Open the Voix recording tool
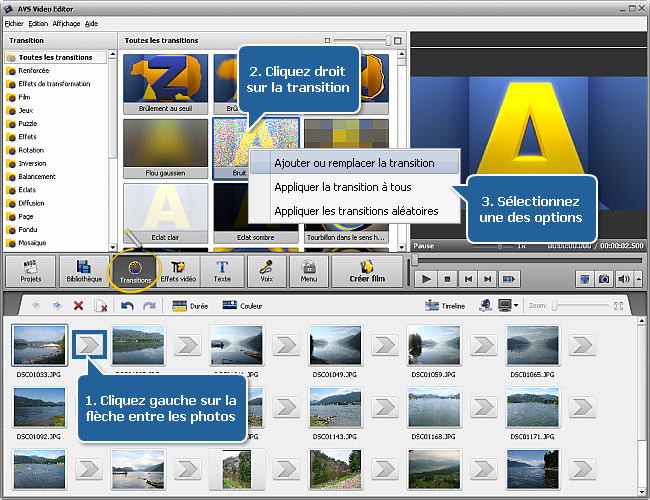The height and width of the screenshot is (500, 650). click(x=267, y=271)
